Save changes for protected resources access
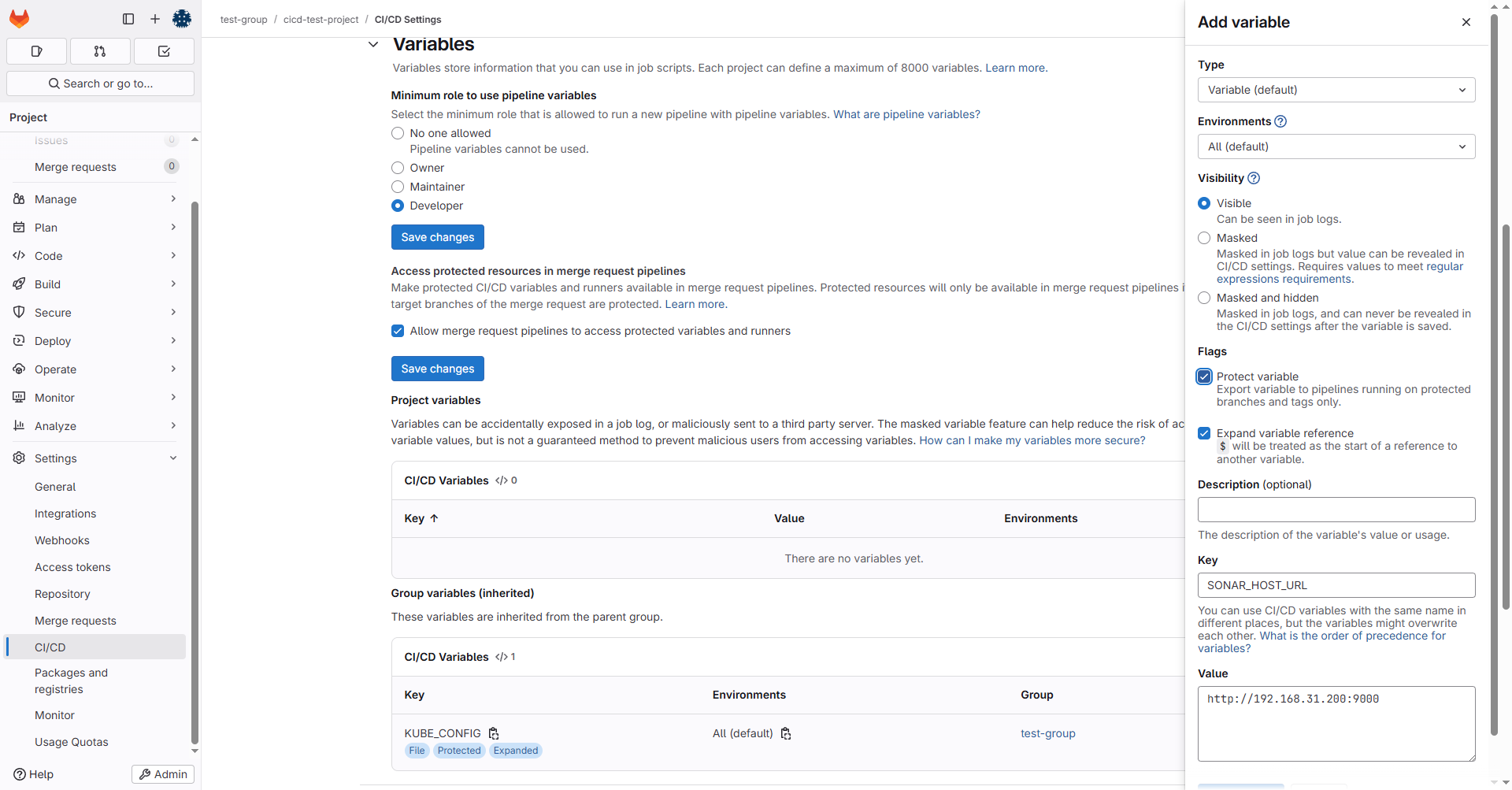Screen dimensions: 1512x790 437,369
